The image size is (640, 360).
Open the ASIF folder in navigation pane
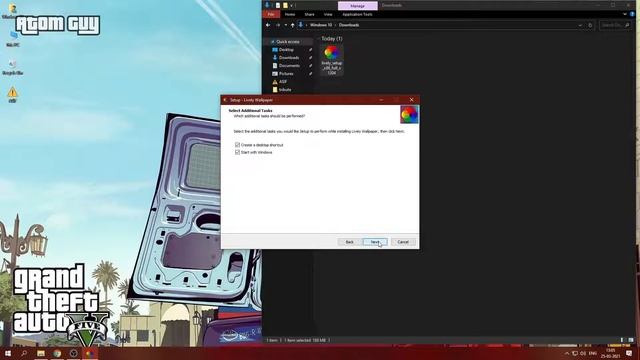click(282, 82)
